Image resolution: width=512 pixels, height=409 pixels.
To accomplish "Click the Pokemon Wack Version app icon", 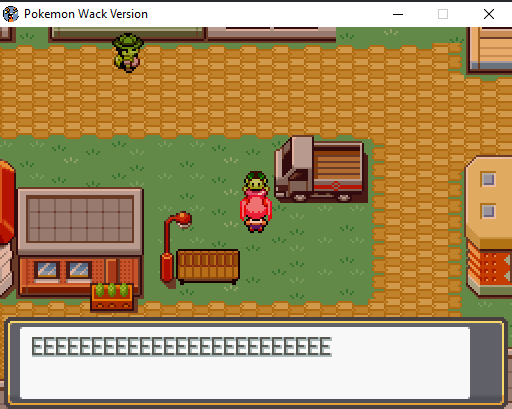I will pos(11,14).
